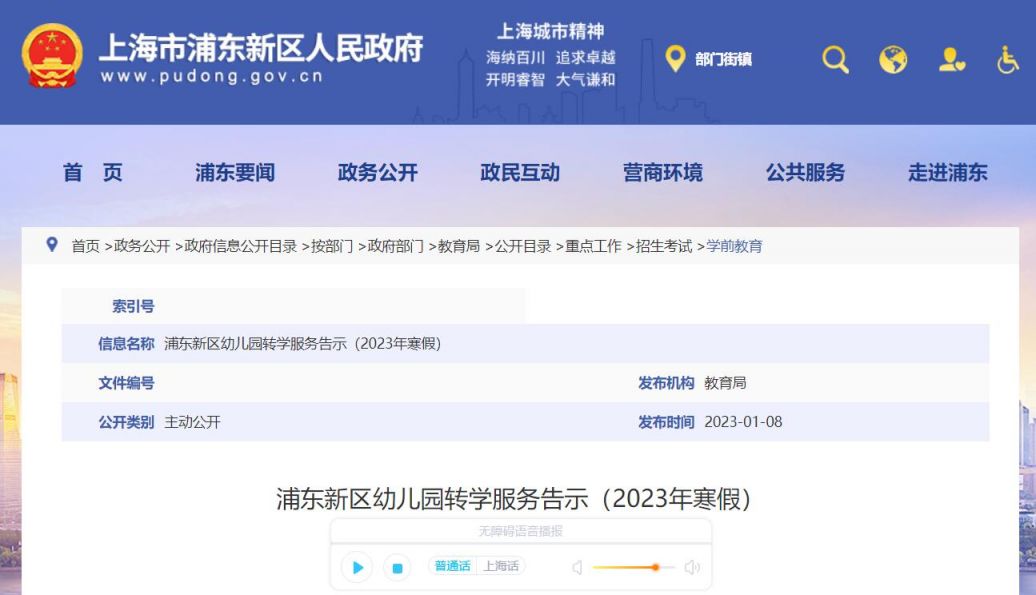
Task: Toggle the 无障碍语音播报 panel
Action: [518, 531]
